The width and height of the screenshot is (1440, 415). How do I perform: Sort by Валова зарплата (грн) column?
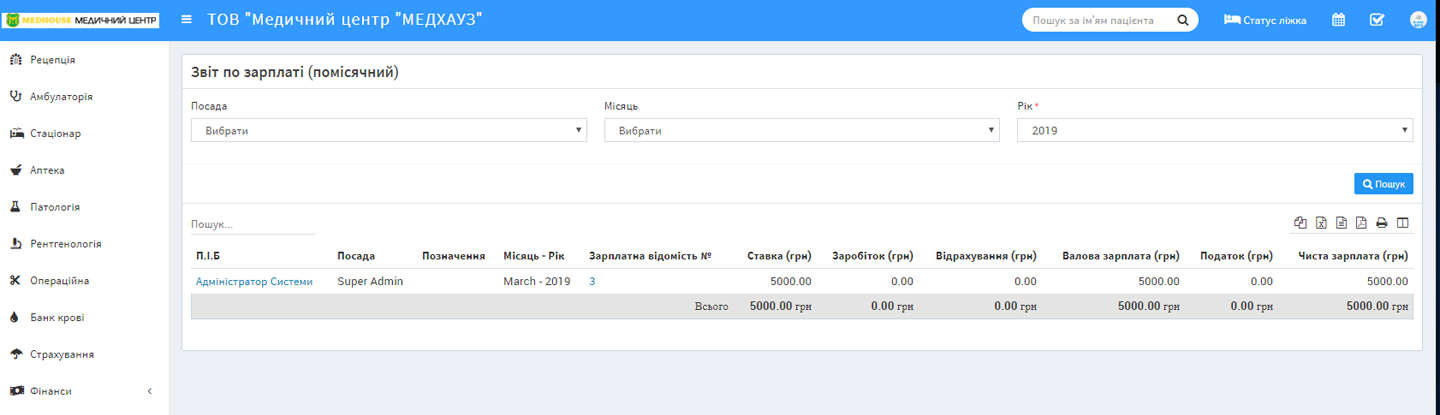pyautogui.click(x=1121, y=256)
